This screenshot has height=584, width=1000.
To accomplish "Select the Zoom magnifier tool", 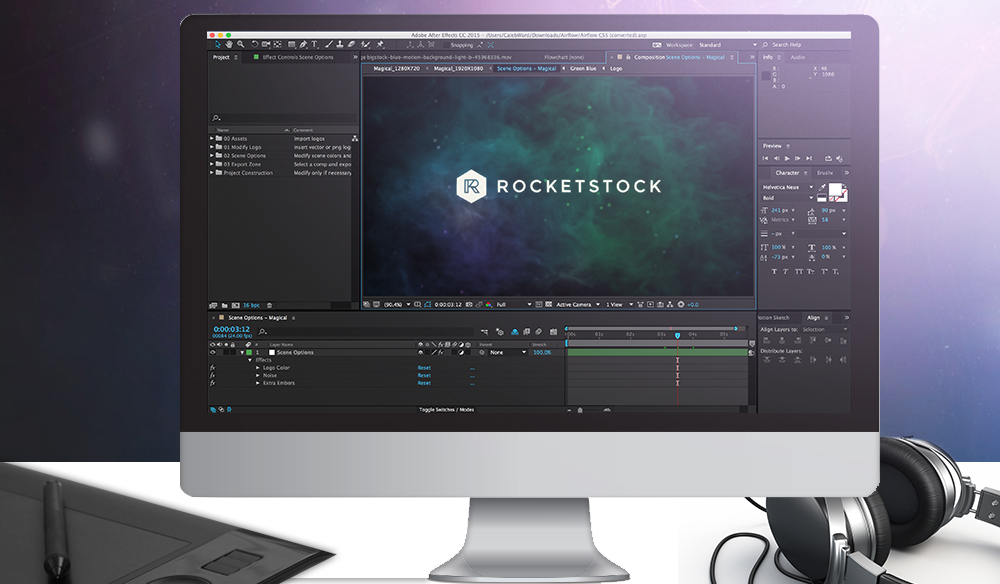I will click(240, 45).
